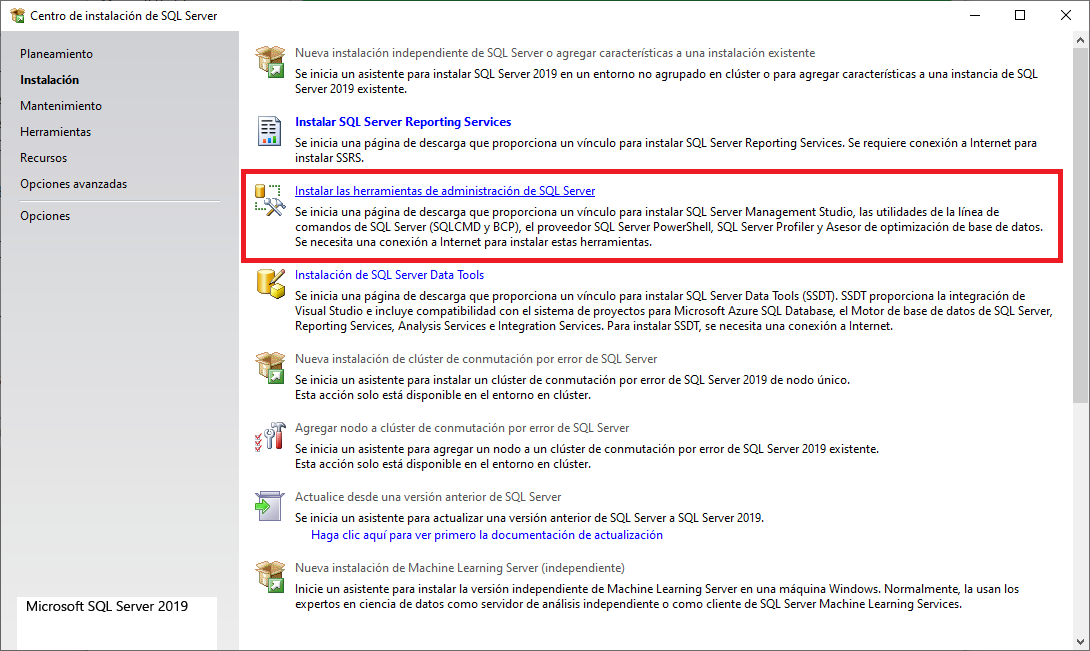
Task: Open Instalación de SQL Server Data Tools link
Action: pyautogui.click(x=389, y=275)
